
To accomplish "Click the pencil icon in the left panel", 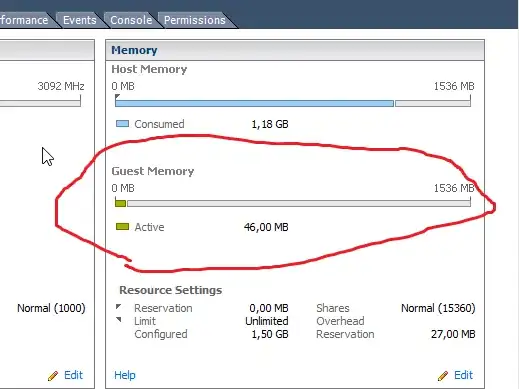I will tap(53, 376).
